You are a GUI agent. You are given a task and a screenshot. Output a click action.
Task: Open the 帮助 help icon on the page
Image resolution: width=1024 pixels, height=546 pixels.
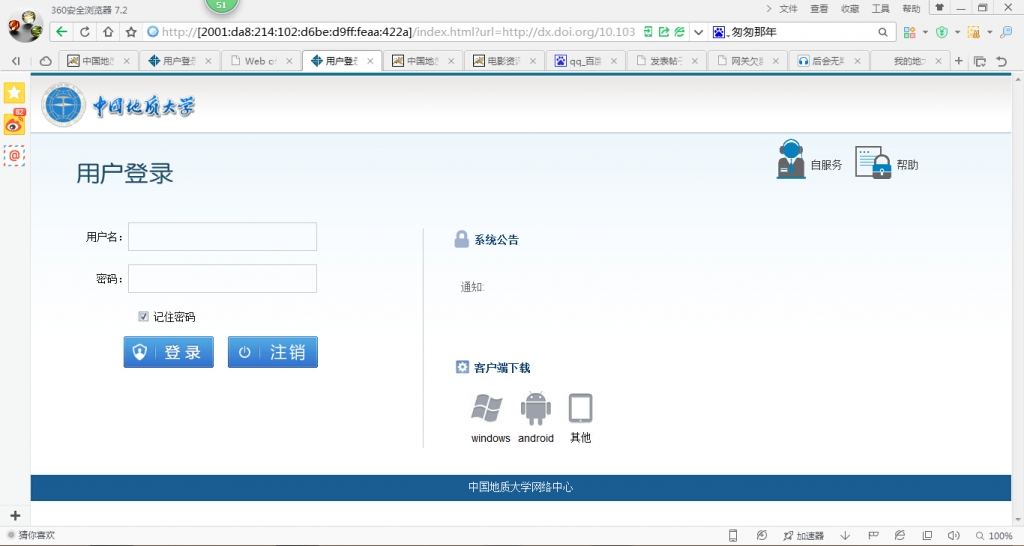(872, 163)
